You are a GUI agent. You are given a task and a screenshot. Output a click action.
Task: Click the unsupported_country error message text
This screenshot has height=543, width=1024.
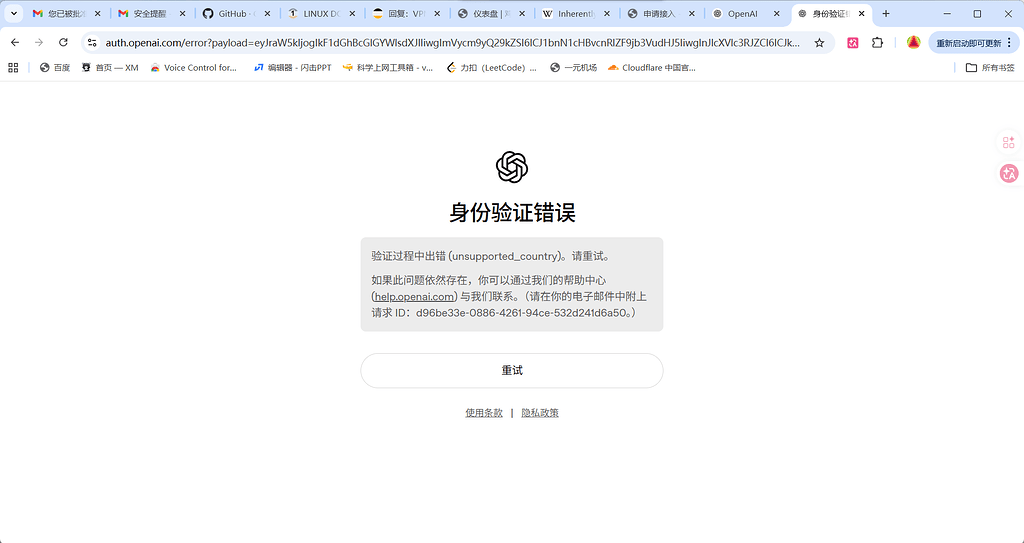tap(491, 255)
